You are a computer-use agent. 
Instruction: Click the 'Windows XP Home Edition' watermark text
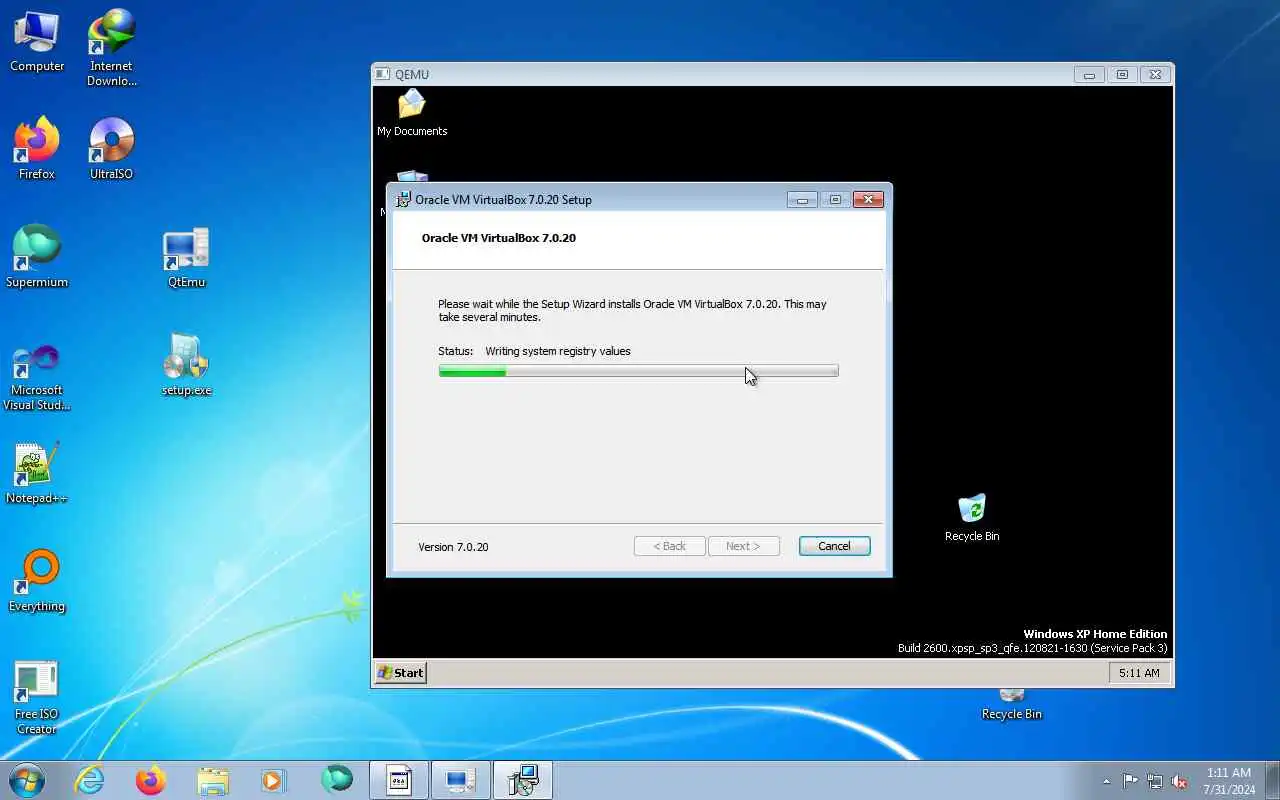tap(1095, 634)
